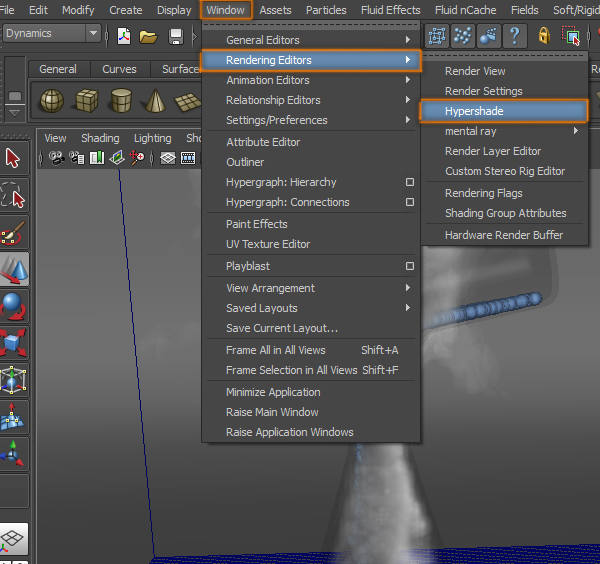The image size is (600, 564).
Task: Open the Curves shelf tab
Action: click(119, 69)
